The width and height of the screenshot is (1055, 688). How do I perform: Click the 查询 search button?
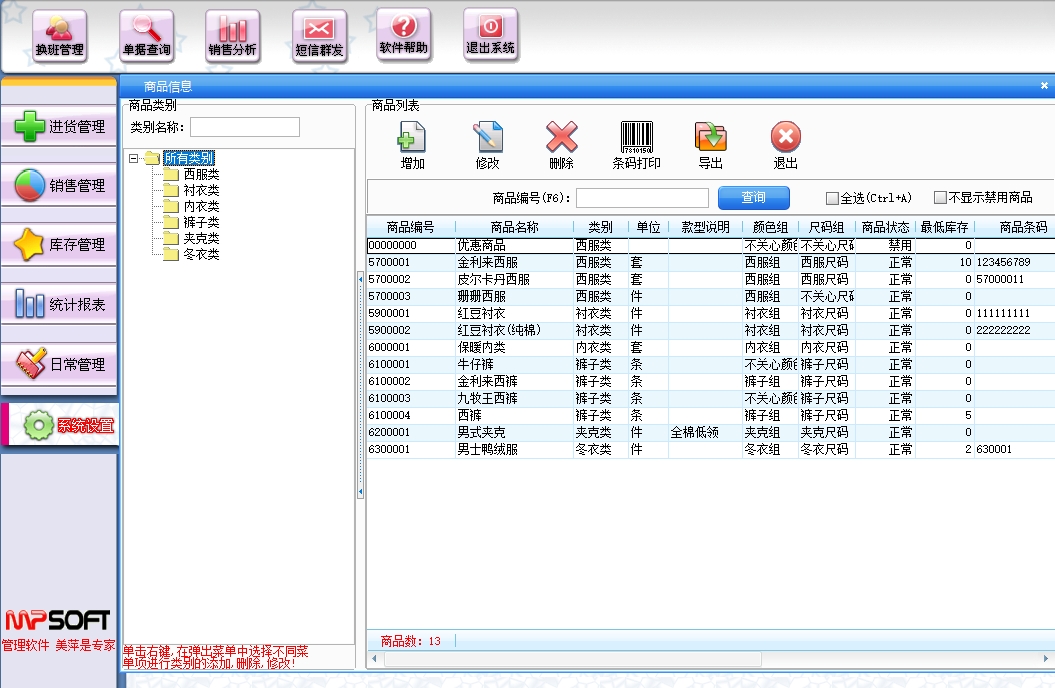pyautogui.click(x=753, y=198)
